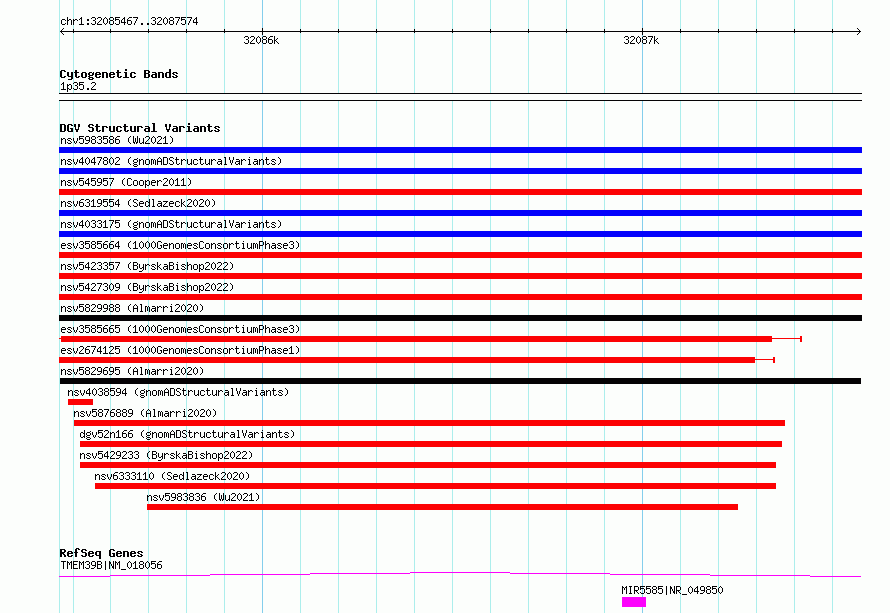Click the red bar under nsv5876889
890x613 pixels.
tap(429, 423)
